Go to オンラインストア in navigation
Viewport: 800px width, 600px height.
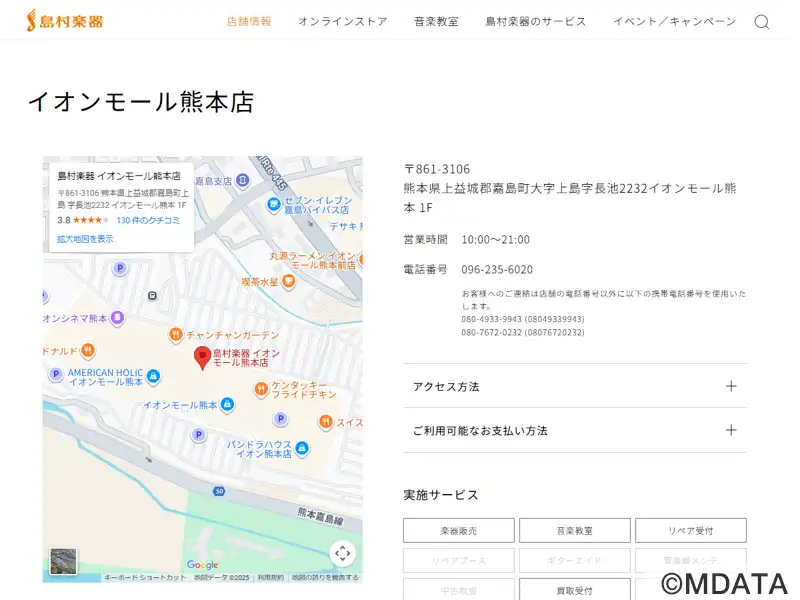[x=342, y=21]
